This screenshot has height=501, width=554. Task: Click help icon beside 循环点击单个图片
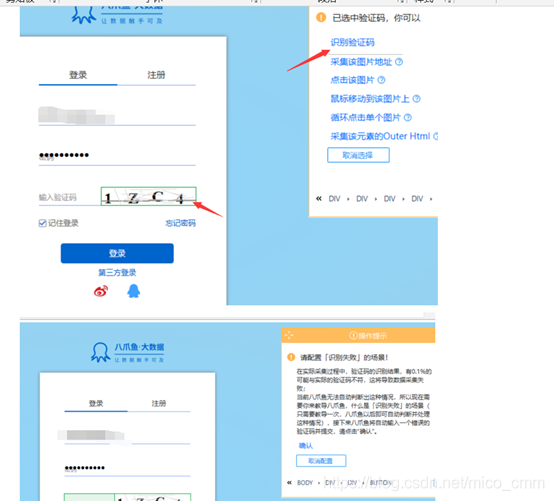pyautogui.click(x=408, y=117)
